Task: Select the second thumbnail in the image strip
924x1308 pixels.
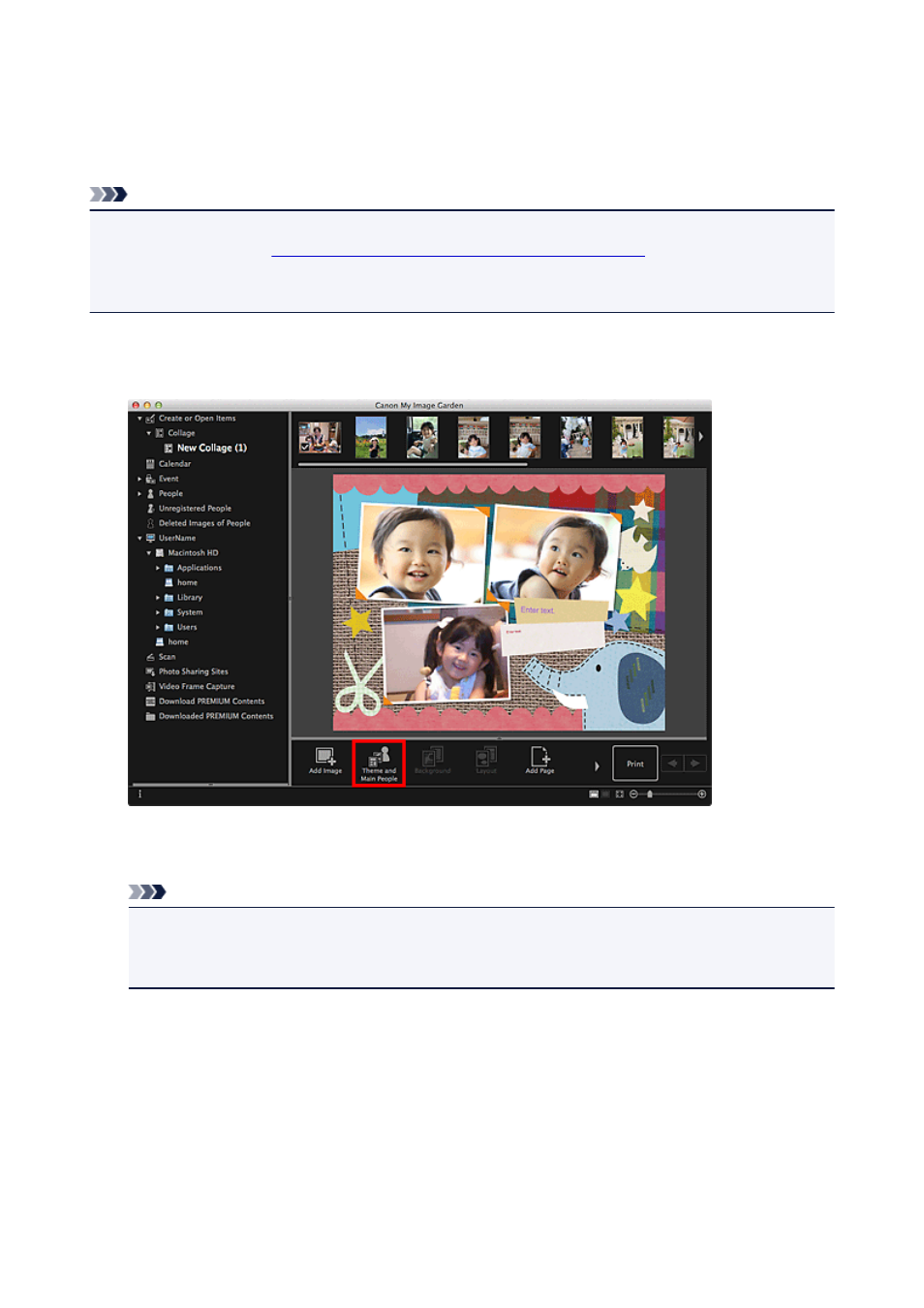Action: point(371,438)
